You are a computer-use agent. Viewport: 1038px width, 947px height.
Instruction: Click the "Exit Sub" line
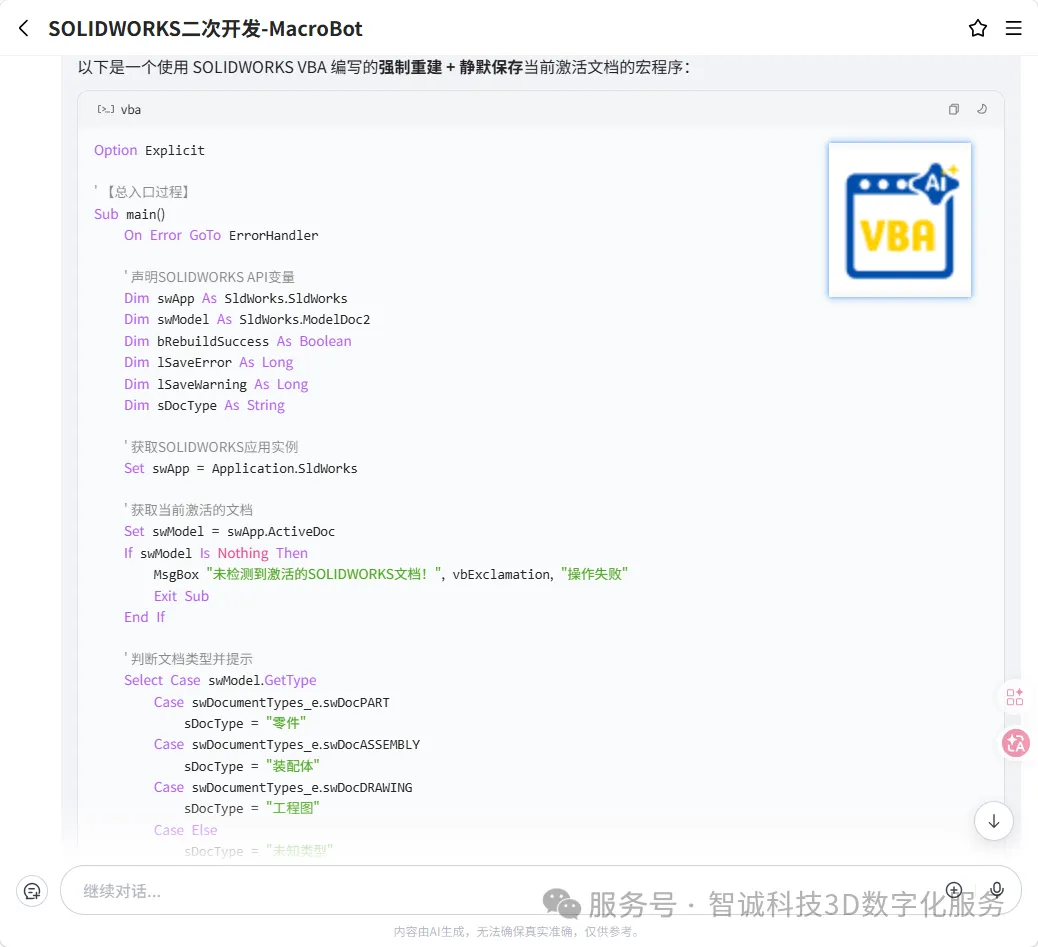(181, 596)
